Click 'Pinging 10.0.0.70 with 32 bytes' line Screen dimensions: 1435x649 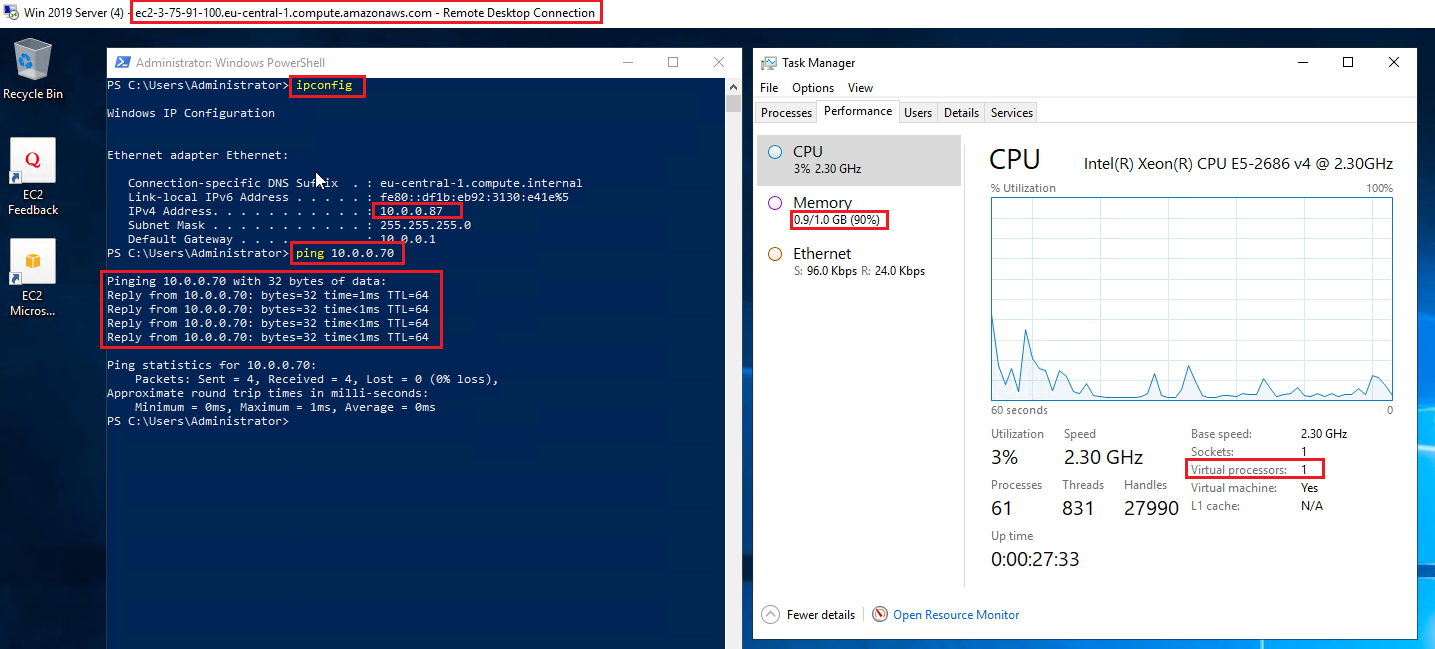click(246, 281)
